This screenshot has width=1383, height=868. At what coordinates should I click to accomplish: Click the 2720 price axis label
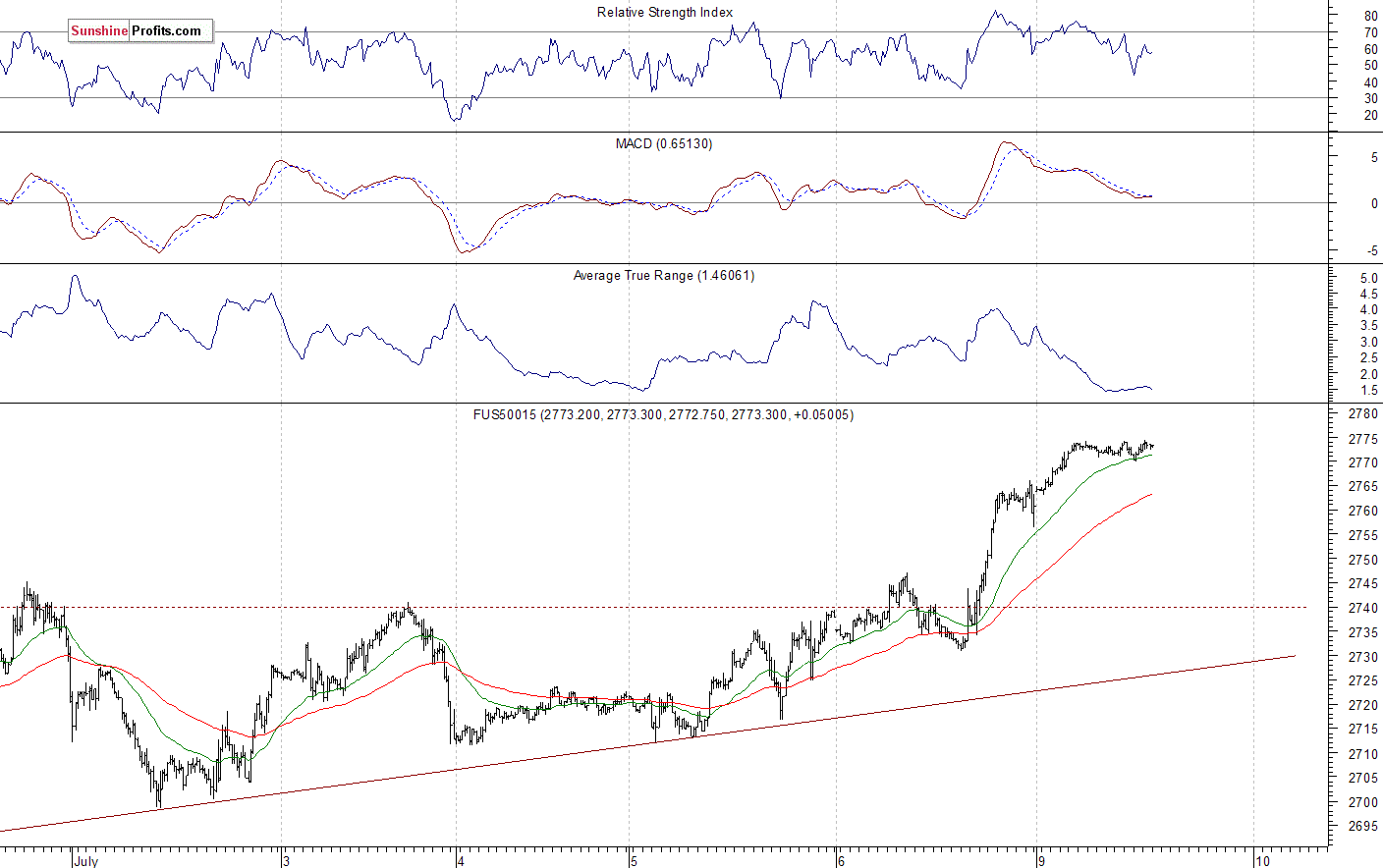coord(1362,706)
